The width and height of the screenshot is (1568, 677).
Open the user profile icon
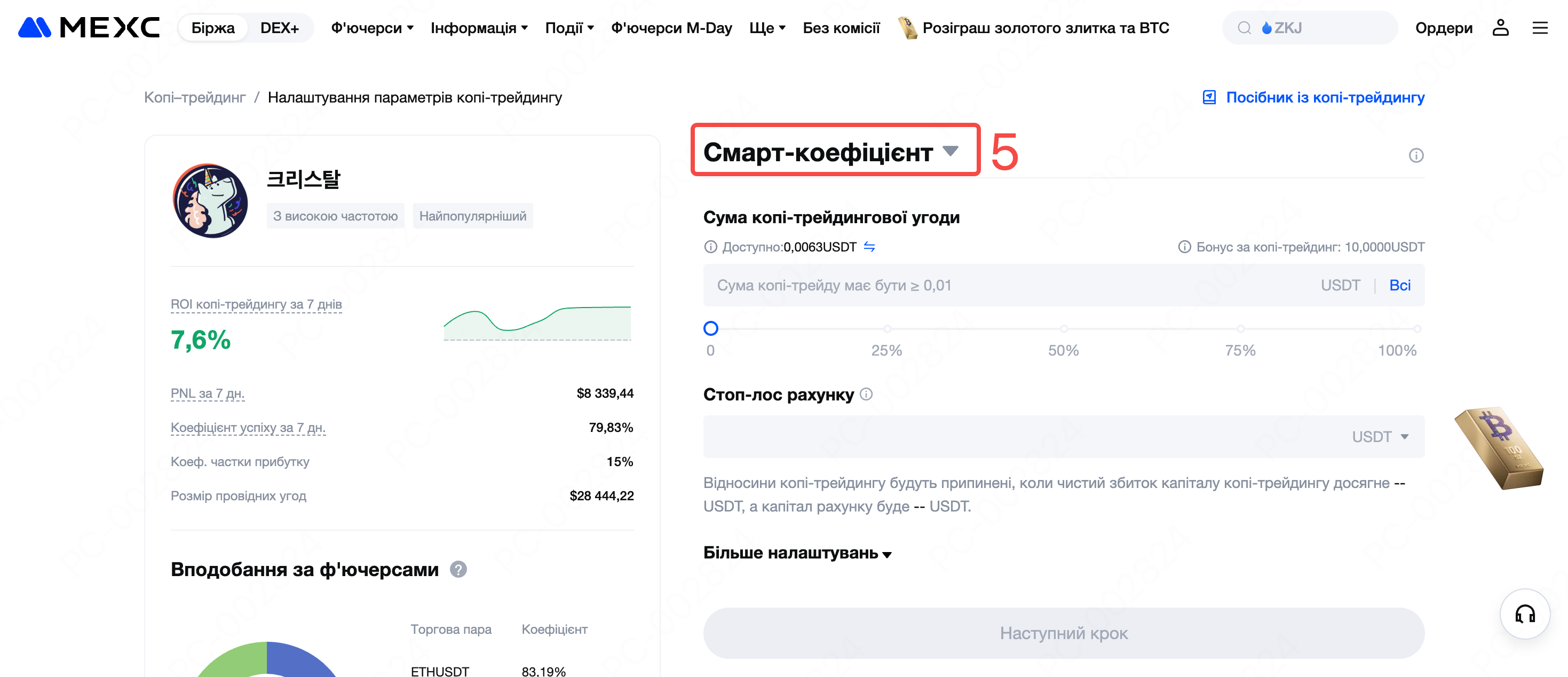pyautogui.click(x=1500, y=27)
